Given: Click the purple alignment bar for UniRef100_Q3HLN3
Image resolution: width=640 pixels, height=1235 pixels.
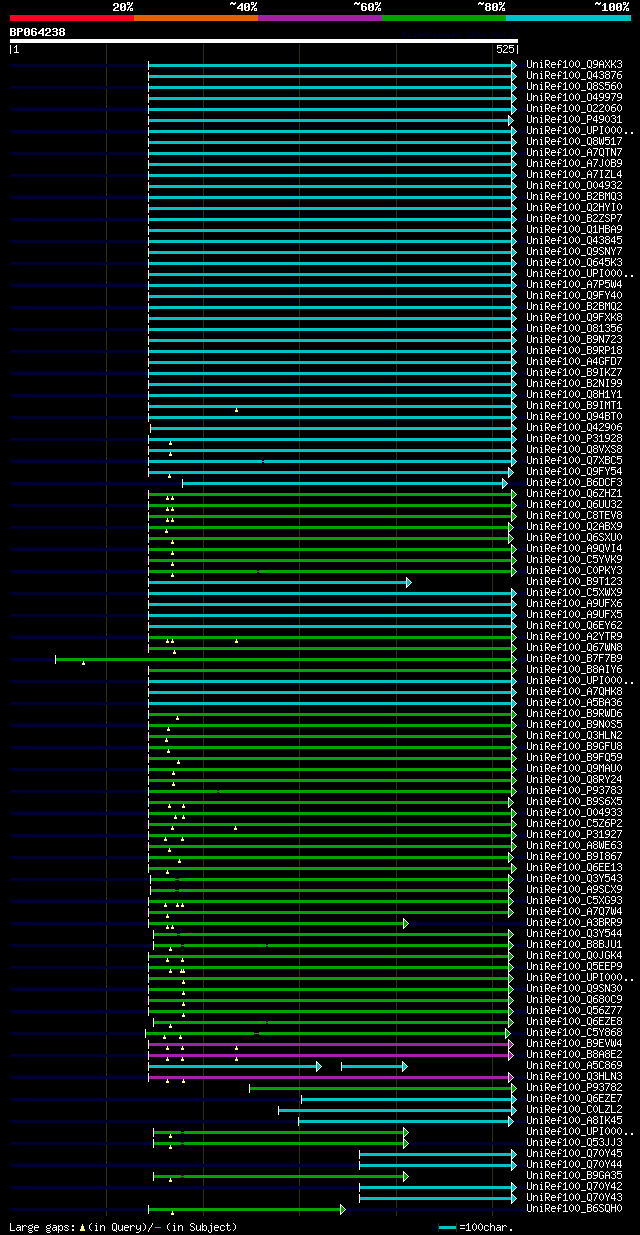Looking at the screenshot, I should pos(332,1077).
